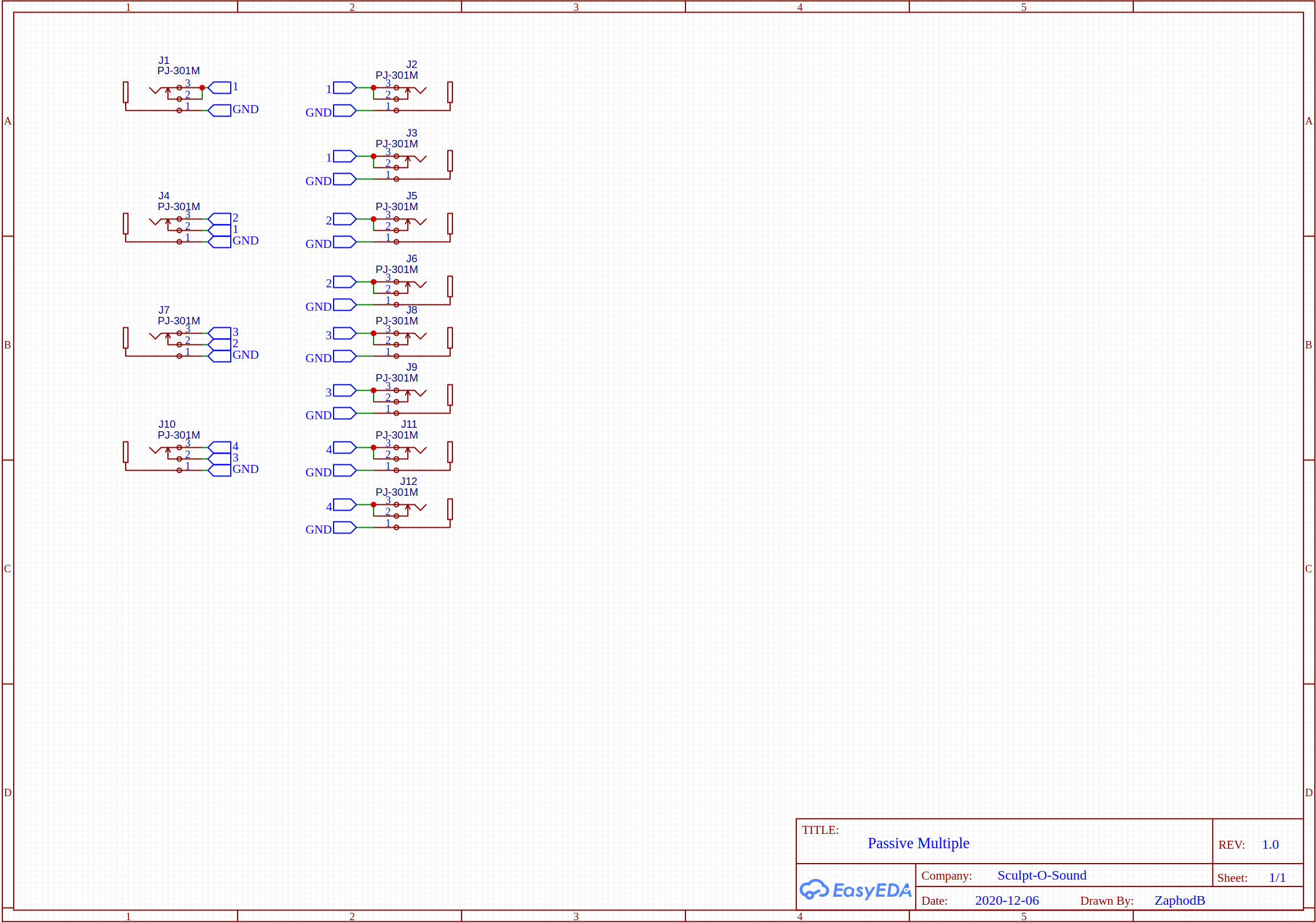This screenshot has height=923, width=1316.
Task: Select the GND net port left of J9
Action: tap(344, 414)
